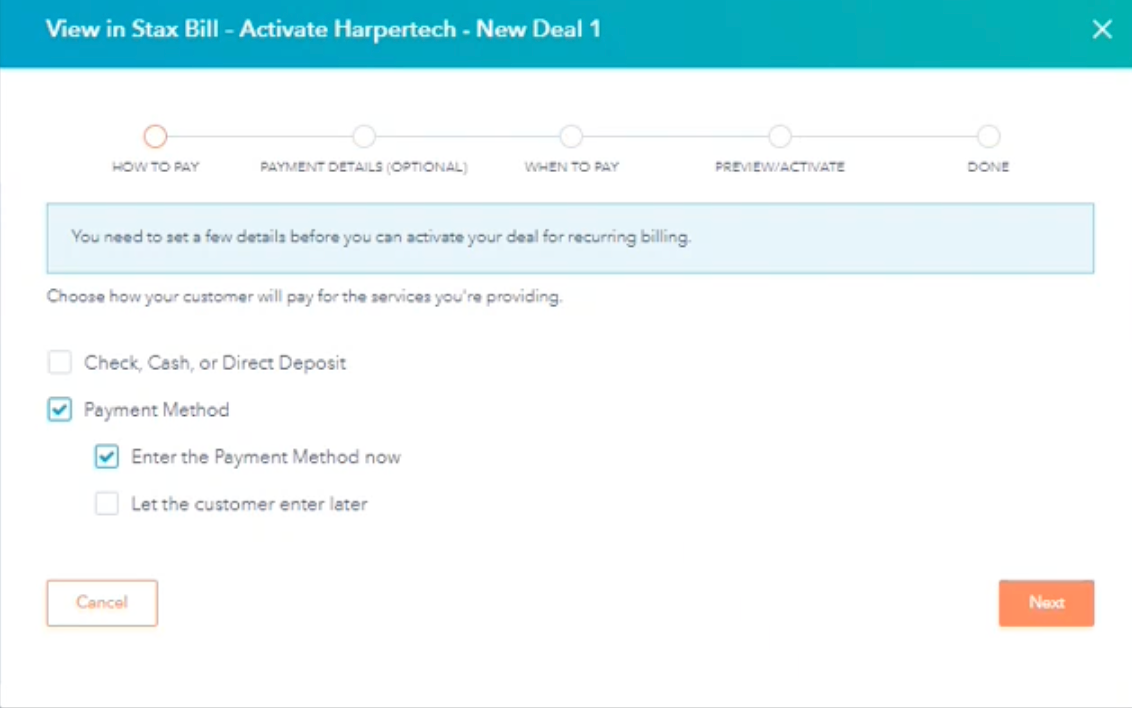1132x708 pixels.
Task: Click the recurring billing info banner text
Action: click(381, 237)
